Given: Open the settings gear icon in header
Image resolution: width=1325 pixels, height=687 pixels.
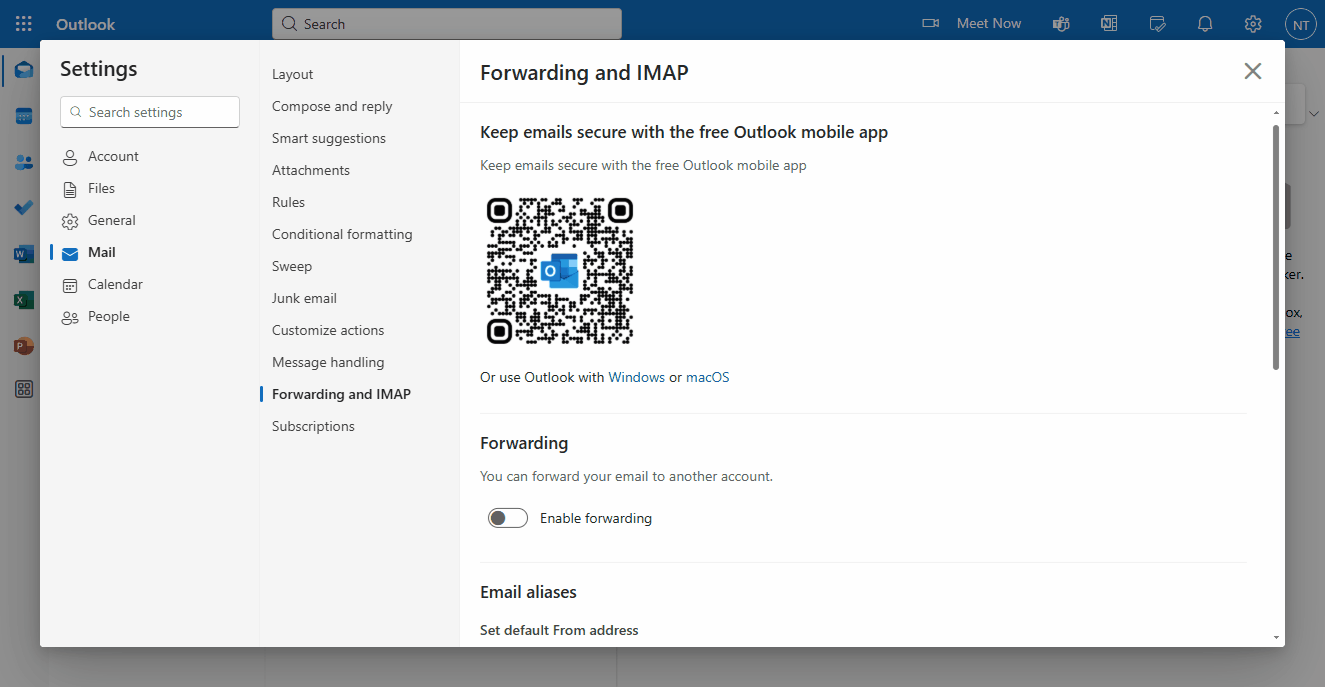Looking at the screenshot, I should click(x=1253, y=23).
